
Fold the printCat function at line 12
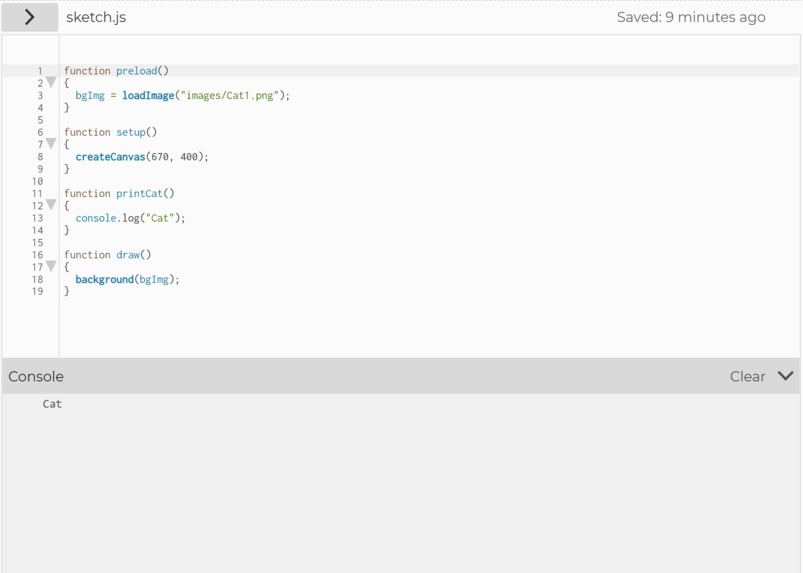tap(51, 205)
